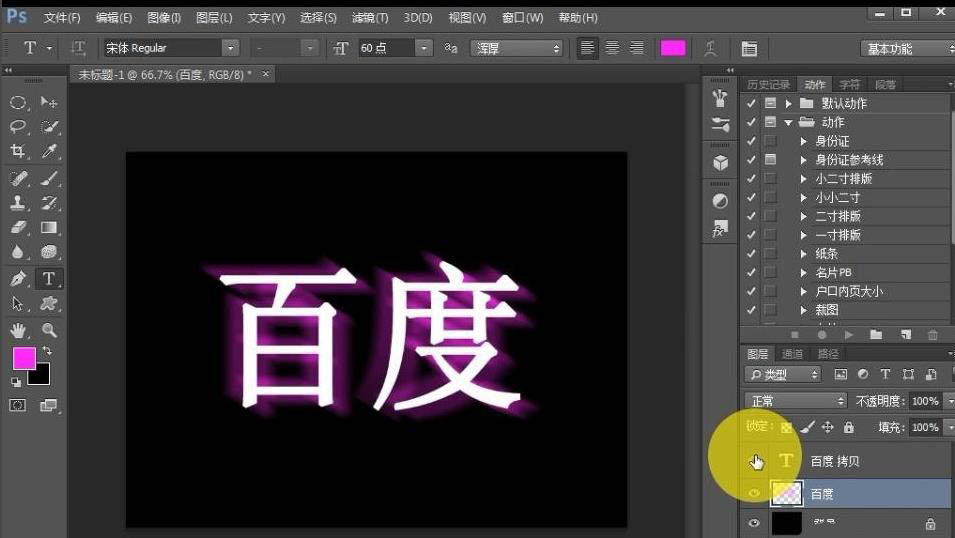Toggle 默认动作 action set checkmark

point(751,103)
